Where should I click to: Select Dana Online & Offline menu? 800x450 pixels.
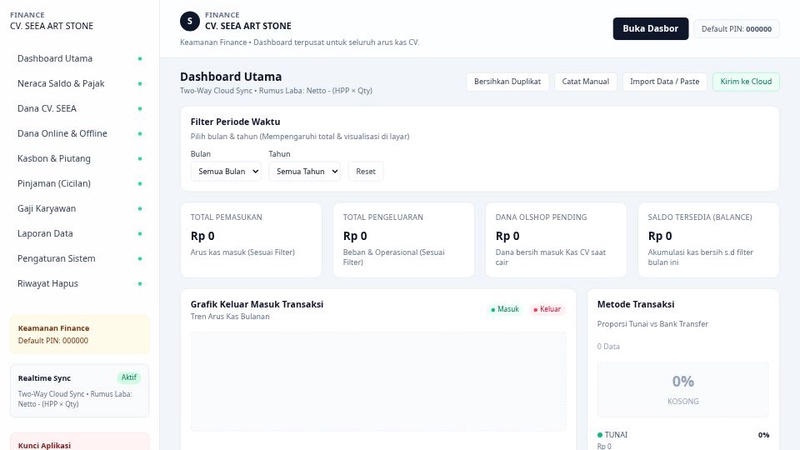tap(80, 134)
